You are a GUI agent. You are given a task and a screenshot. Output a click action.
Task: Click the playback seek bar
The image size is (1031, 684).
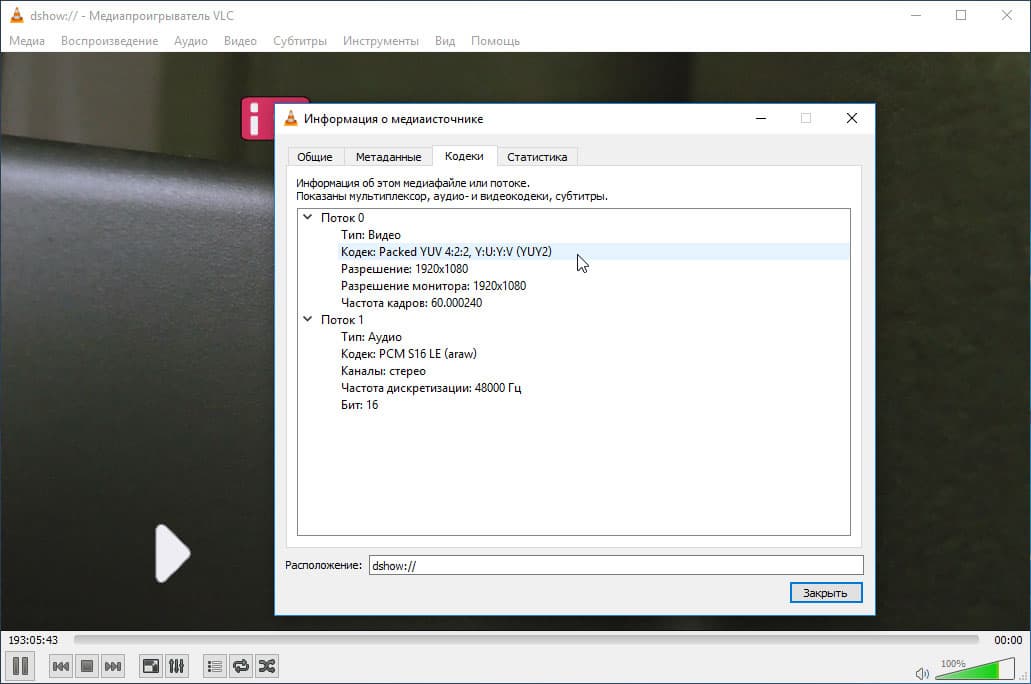526,639
